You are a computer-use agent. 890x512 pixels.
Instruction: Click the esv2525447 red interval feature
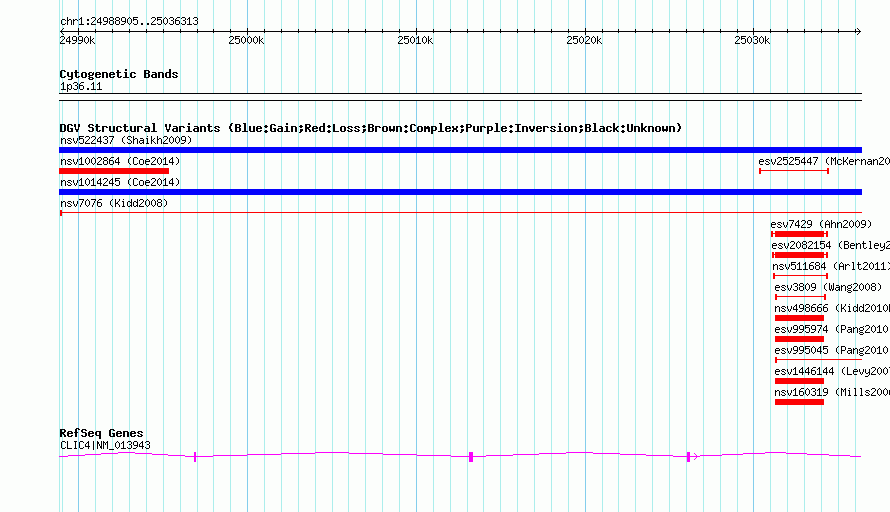794,171
